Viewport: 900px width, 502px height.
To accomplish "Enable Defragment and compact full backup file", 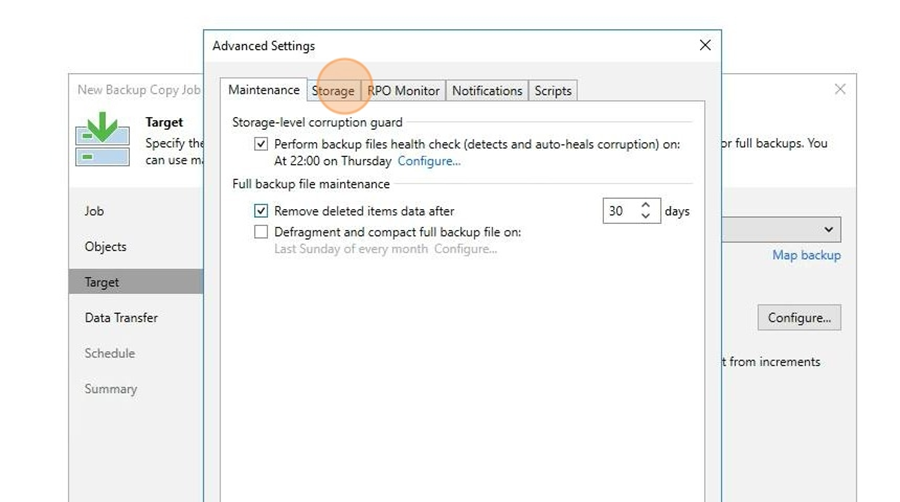I will (x=261, y=232).
